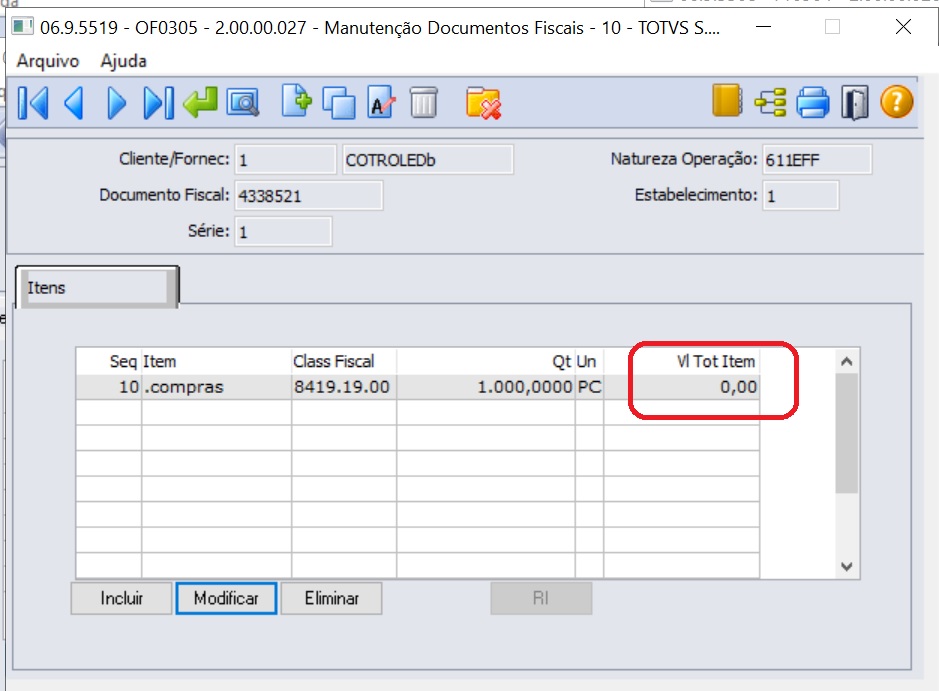Screen dimensions: 939x691
Task: Click the Seq value 10 cell
Action: coord(109,387)
